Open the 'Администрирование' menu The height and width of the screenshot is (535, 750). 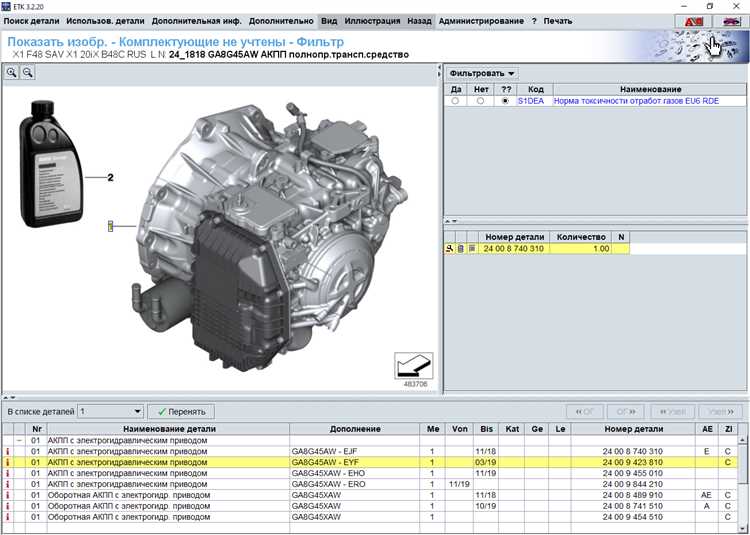click(x=481, y=21)
